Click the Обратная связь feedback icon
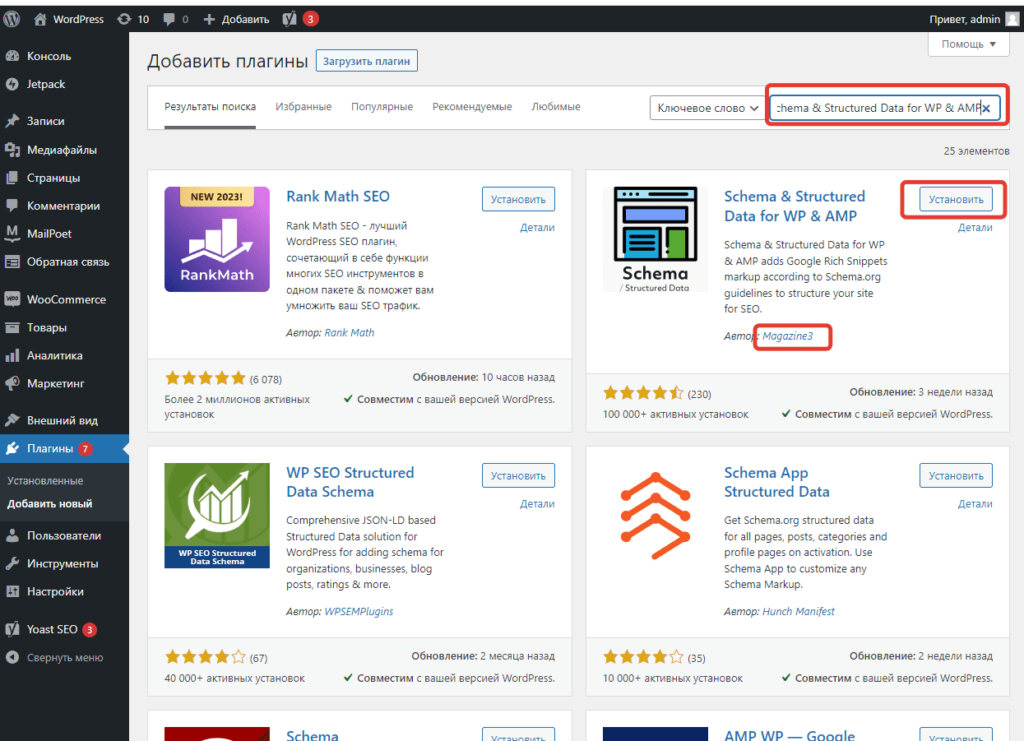Image resolution: width=1024 pixels, height=741 pixels. (12, 262)
